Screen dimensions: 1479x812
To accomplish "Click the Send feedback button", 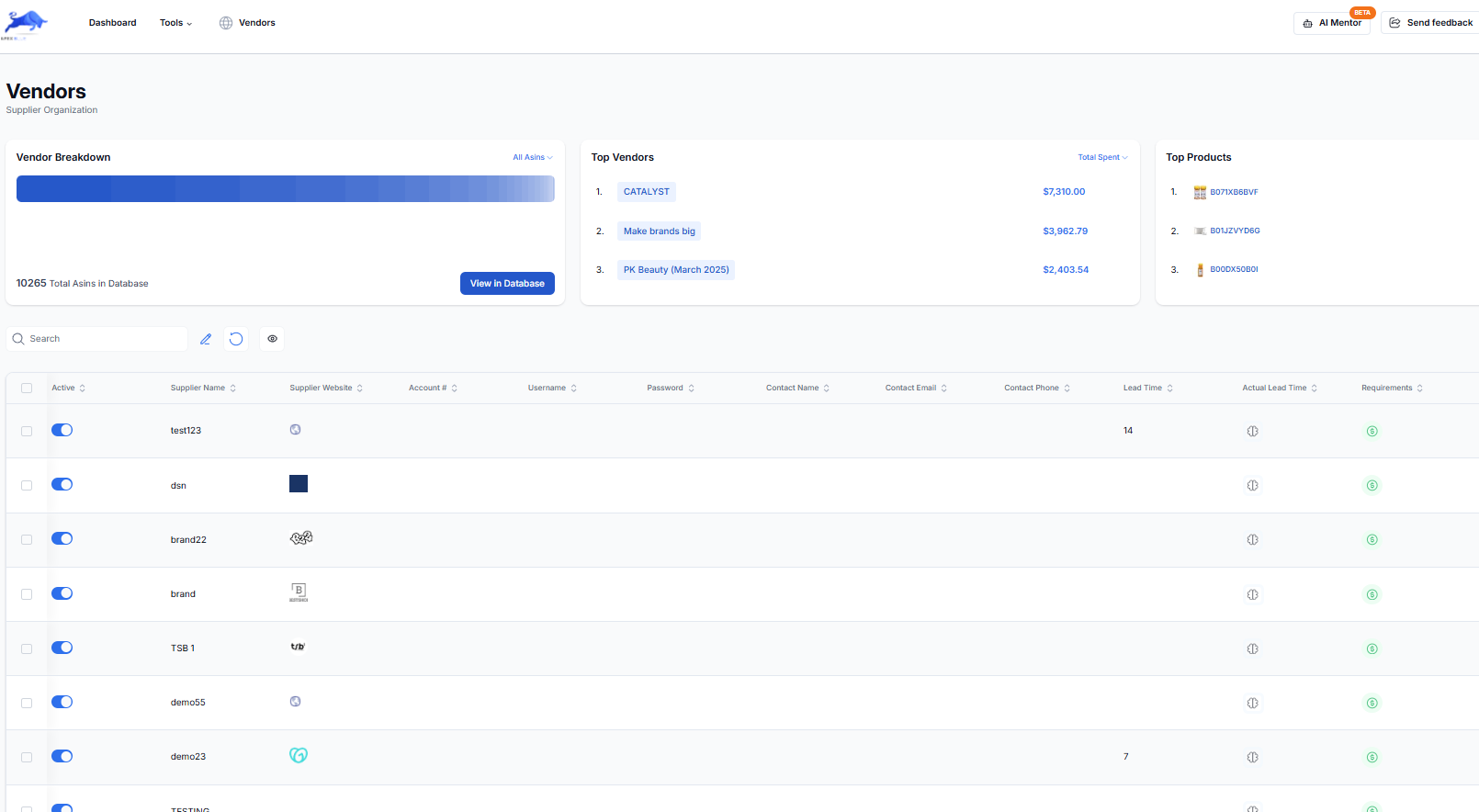I will tap(1431, 23).
